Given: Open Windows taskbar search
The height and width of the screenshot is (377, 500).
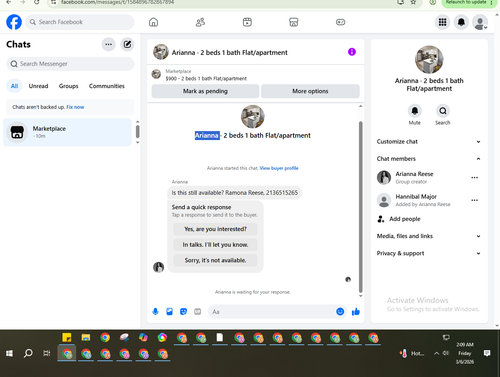Looking at the screenshot, I should [28, 353].
